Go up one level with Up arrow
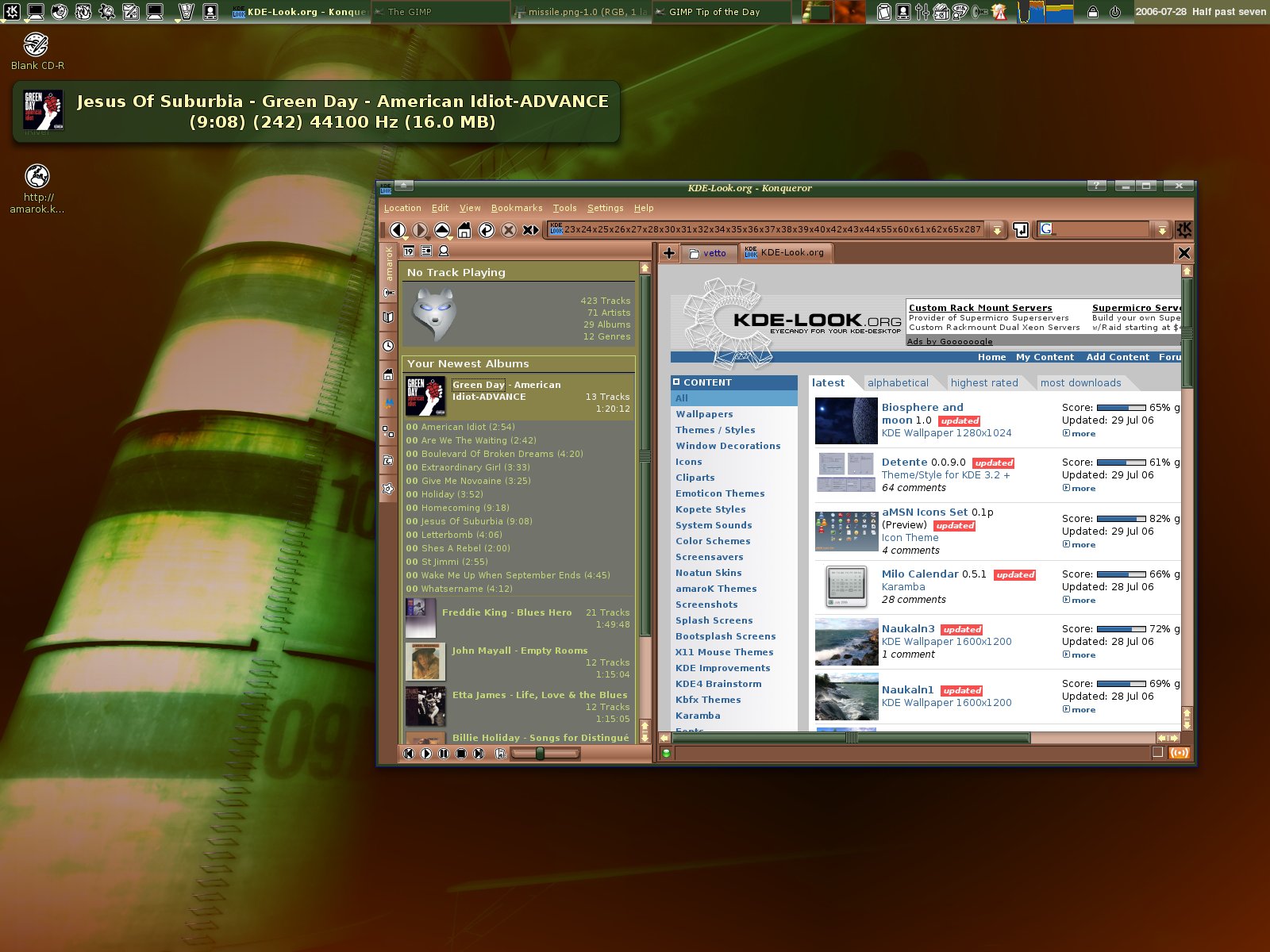1270x952 pixels. 442,230
